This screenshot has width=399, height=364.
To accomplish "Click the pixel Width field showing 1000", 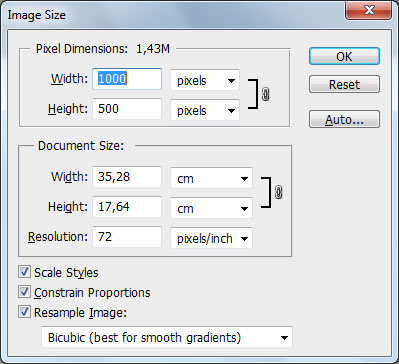I will (x=127, y=79).
